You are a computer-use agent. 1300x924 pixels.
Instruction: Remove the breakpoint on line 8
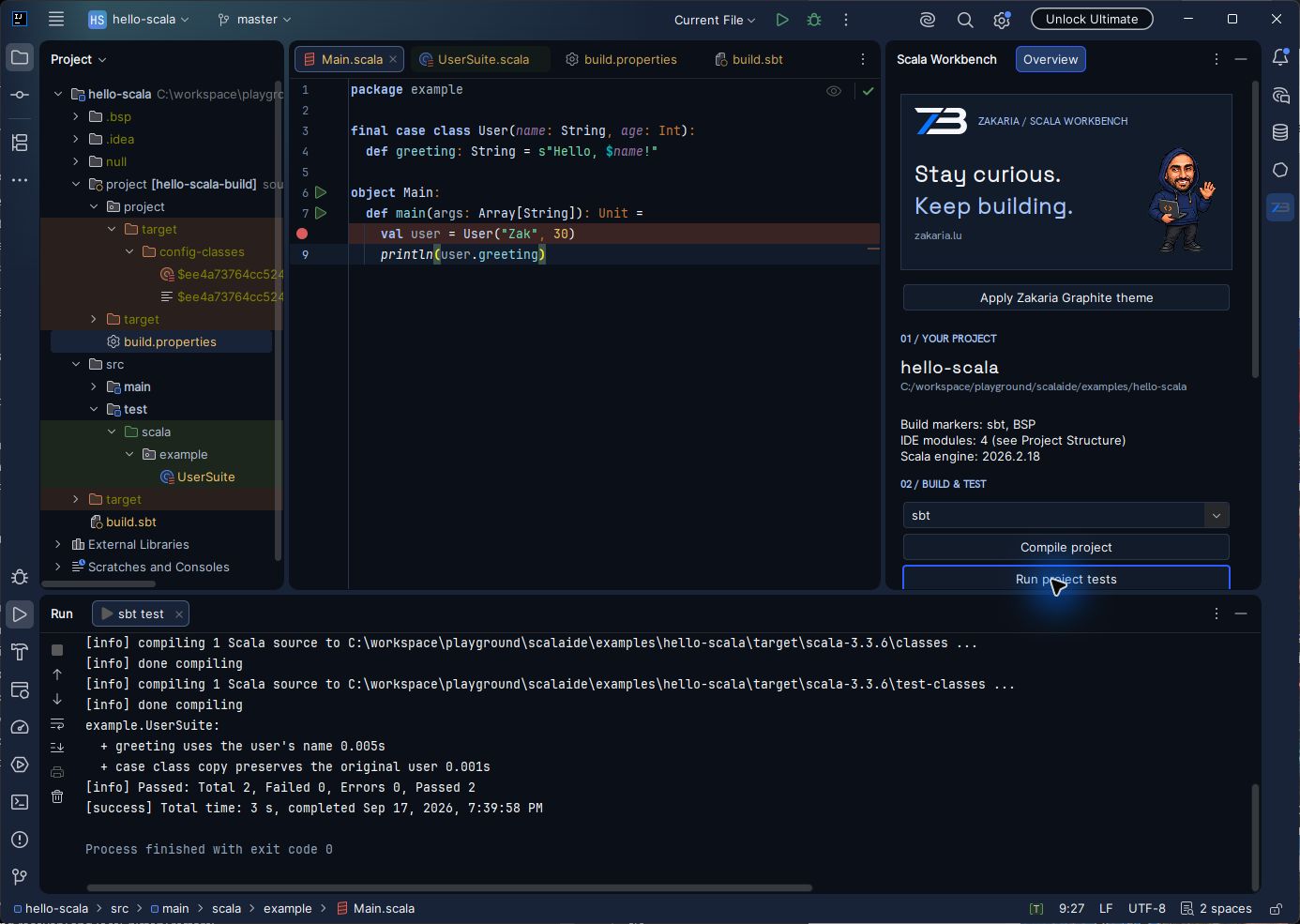click(302, 234)
